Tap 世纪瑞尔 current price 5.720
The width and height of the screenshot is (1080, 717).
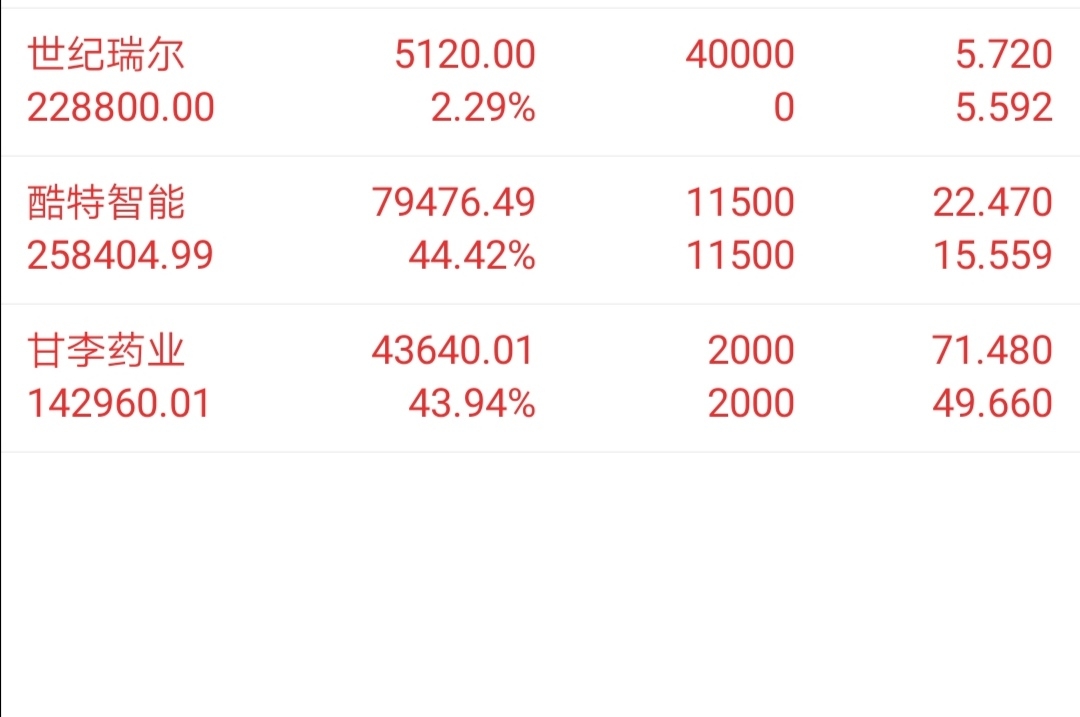click(x=1004, y=54)
